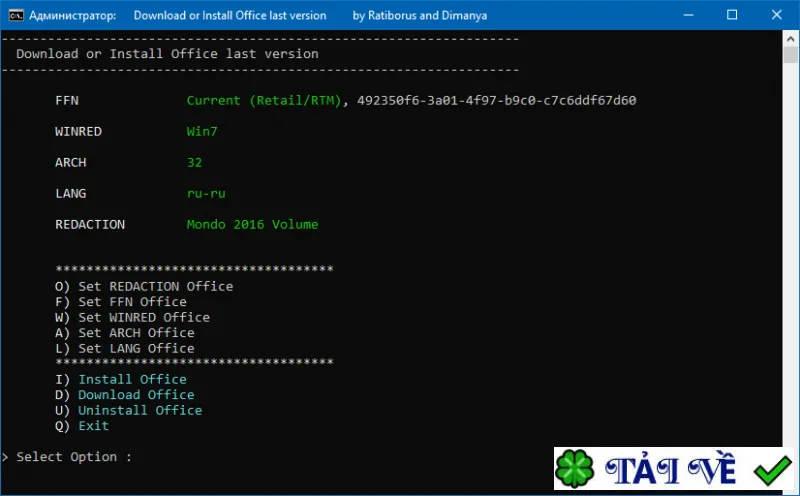Screen dimensions: 800x496
Task: Click the green clover icon
Action: 574,468
